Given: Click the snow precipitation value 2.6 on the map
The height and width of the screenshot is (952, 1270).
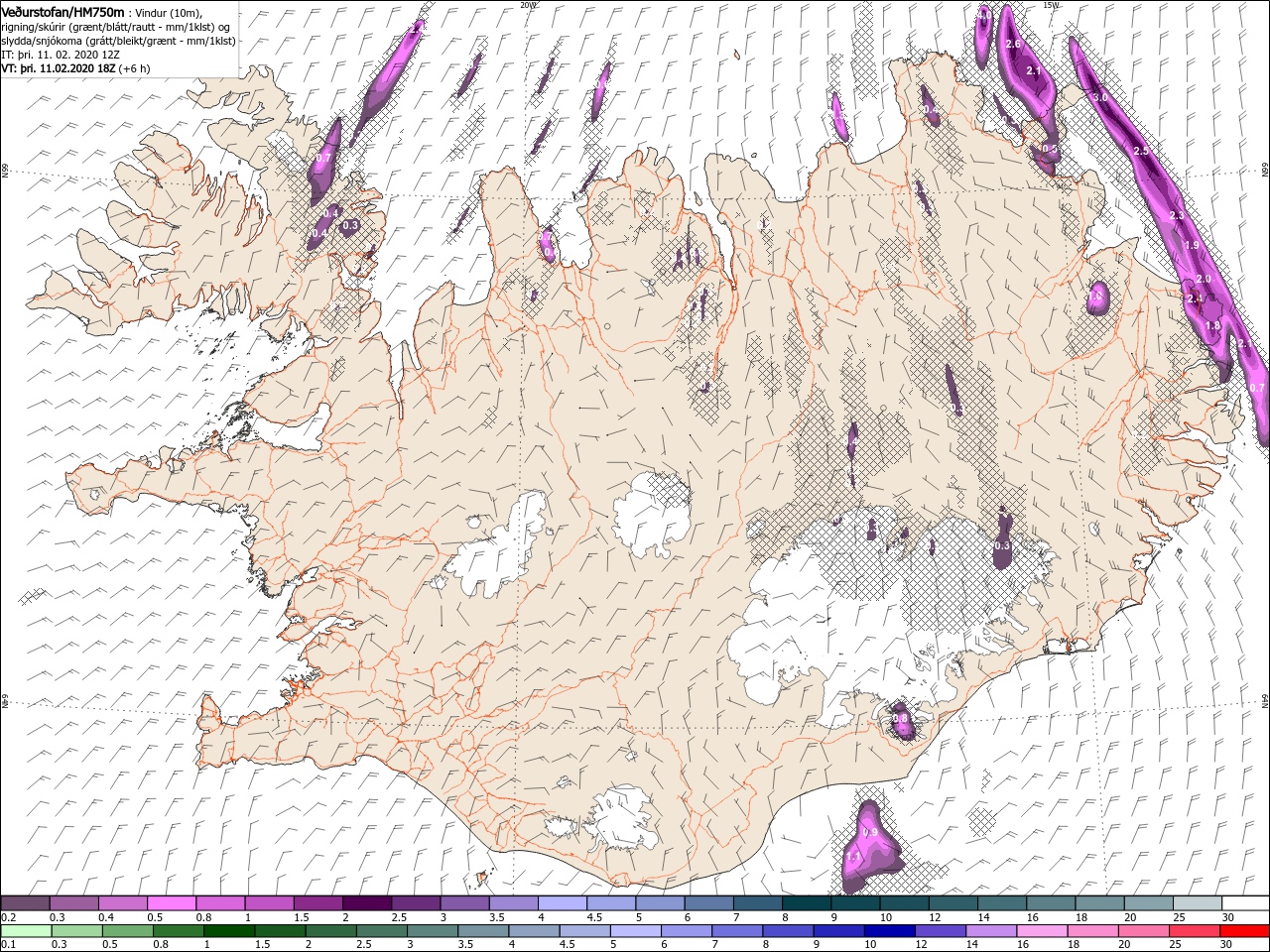Looking at the screenshot, I should [1013, 45].
